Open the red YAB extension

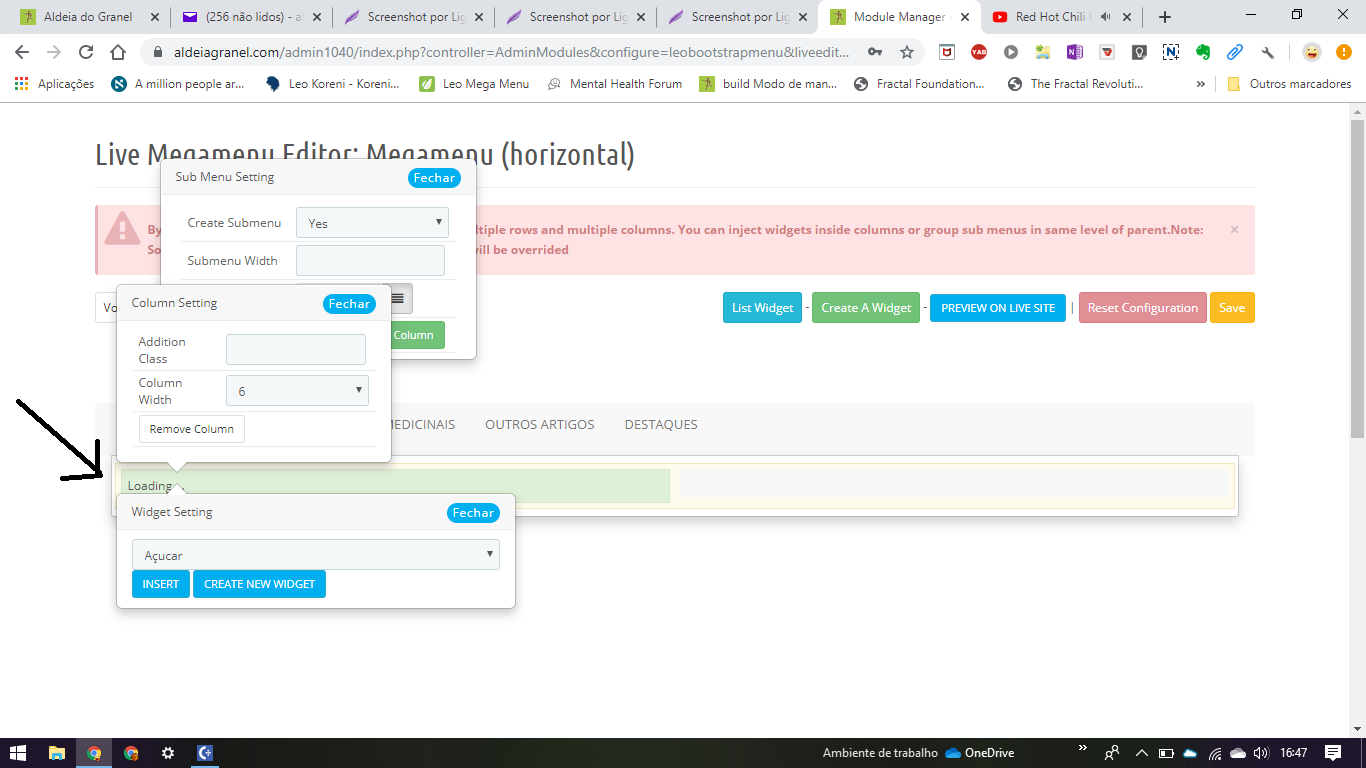click(978, 53)
